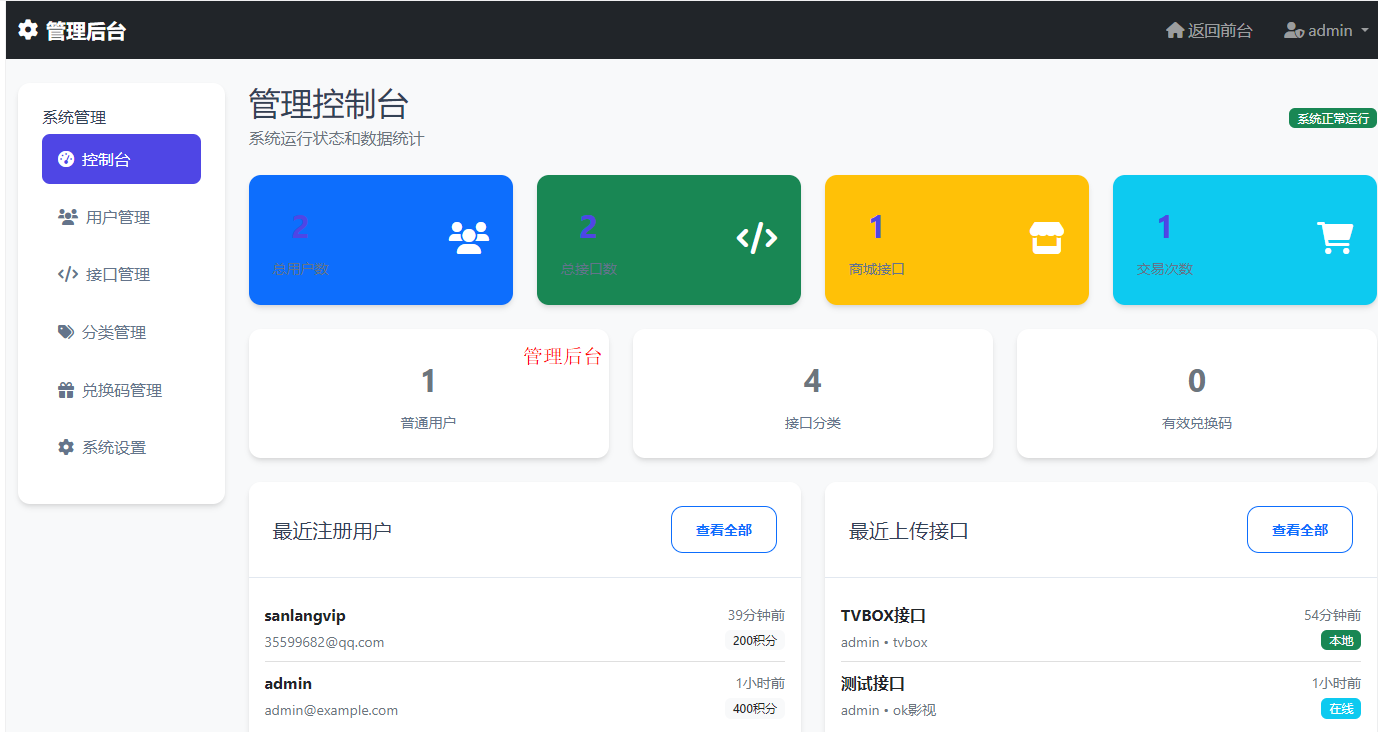Open 兑换码管理 via its gift icon
1378x732 pixels.
(x=66, y=389)
